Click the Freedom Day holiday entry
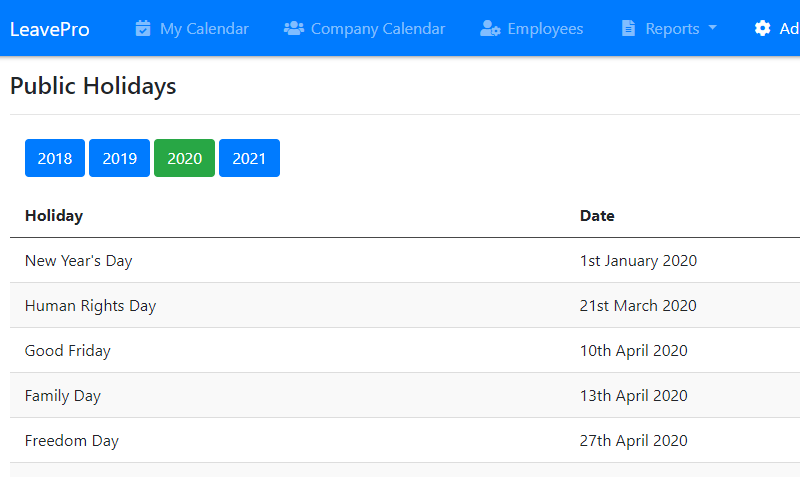This screenshot has width=800, height=477. [x=72, y=440]
